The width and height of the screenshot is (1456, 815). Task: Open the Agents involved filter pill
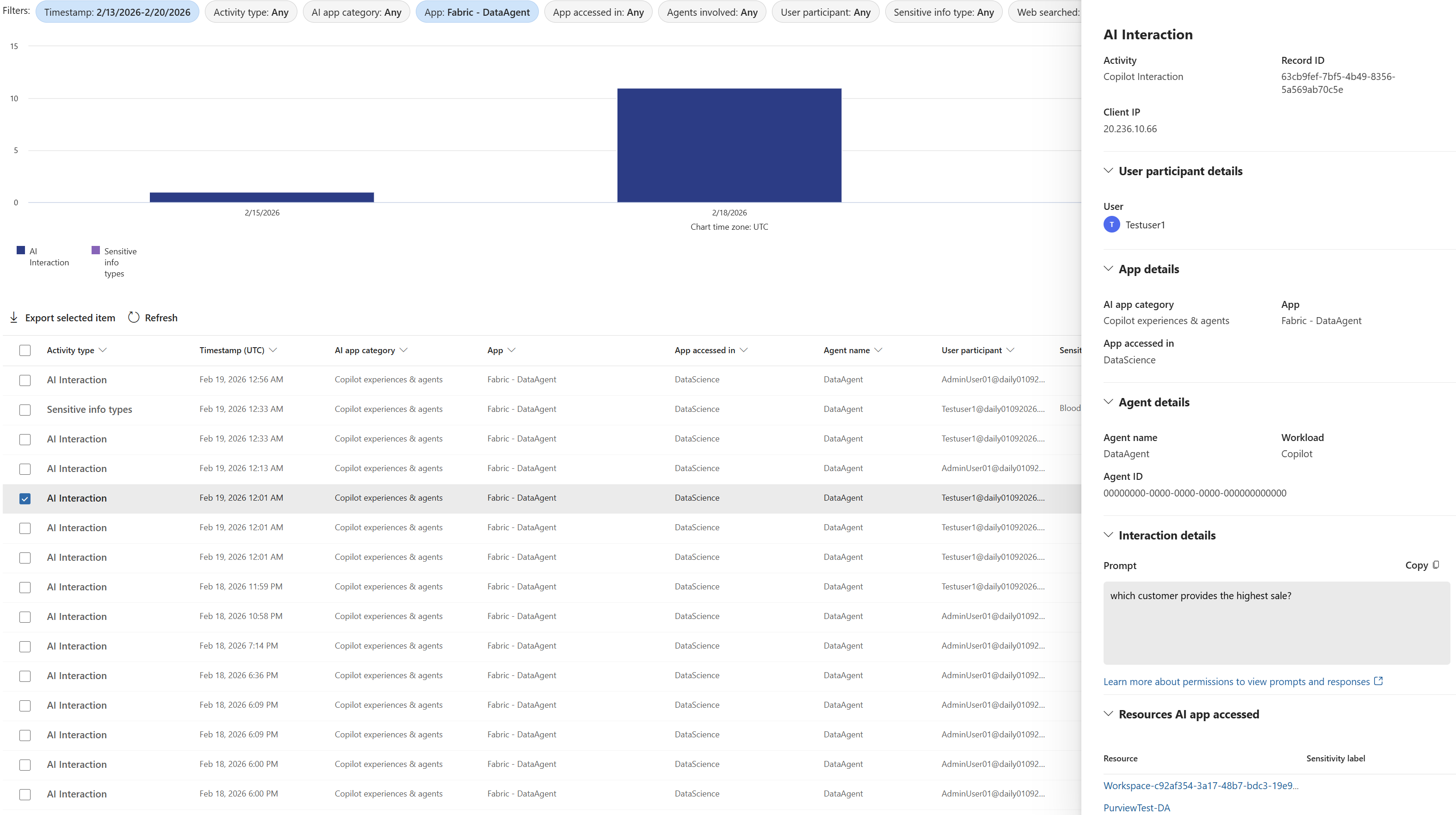pyautogui.click(x=712, y=11)
